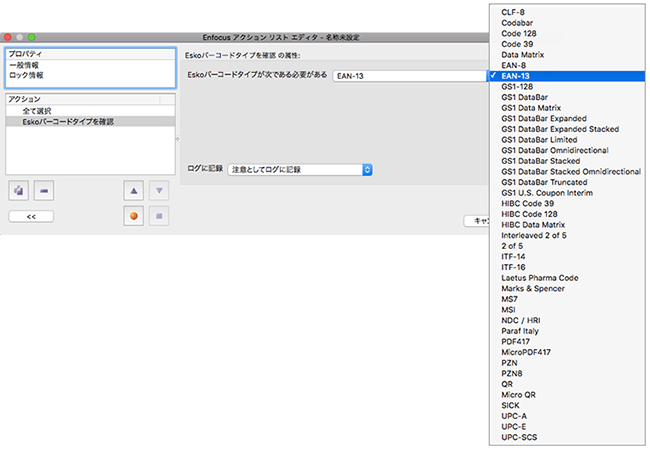
Task: Choose GS1 DataBar Expanded entry
Action: (x=567, y=119)
